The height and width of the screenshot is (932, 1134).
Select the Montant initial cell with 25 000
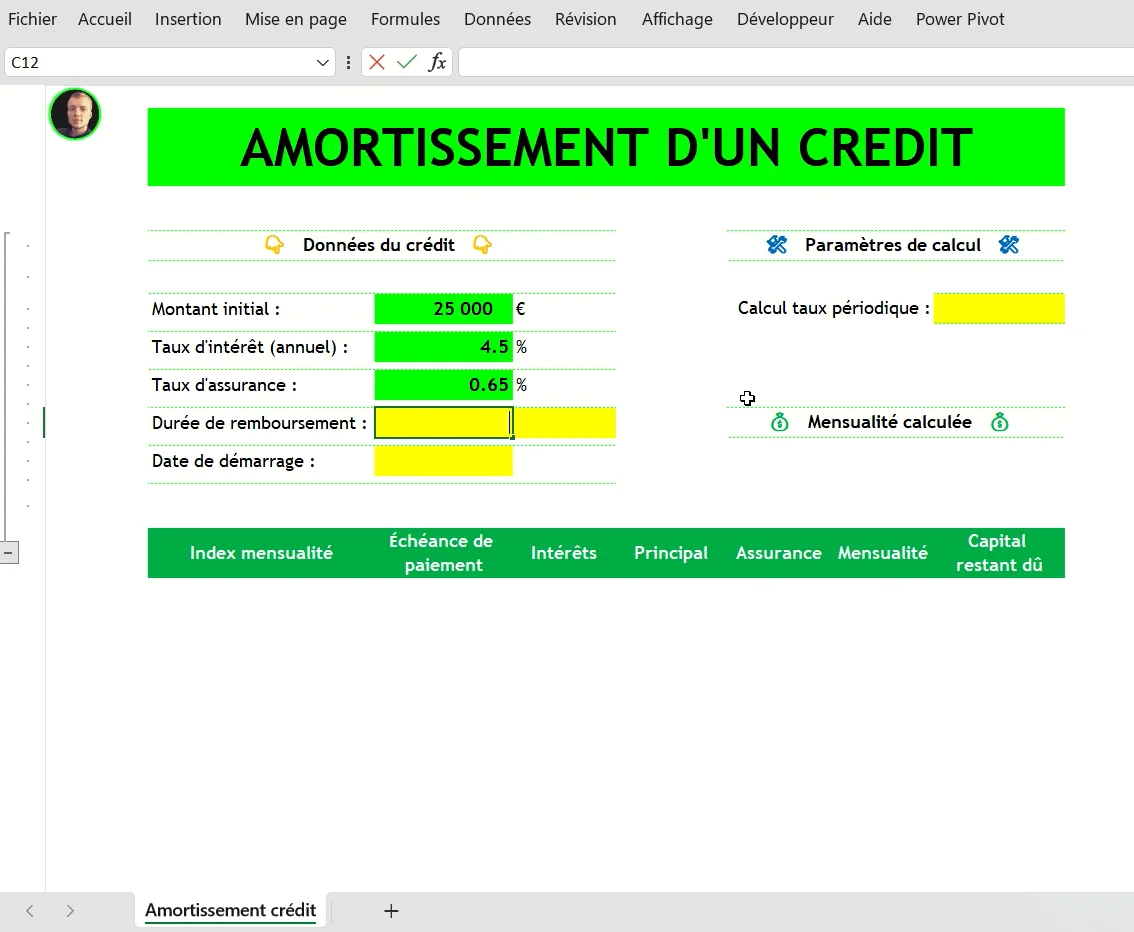pos(443,309)
